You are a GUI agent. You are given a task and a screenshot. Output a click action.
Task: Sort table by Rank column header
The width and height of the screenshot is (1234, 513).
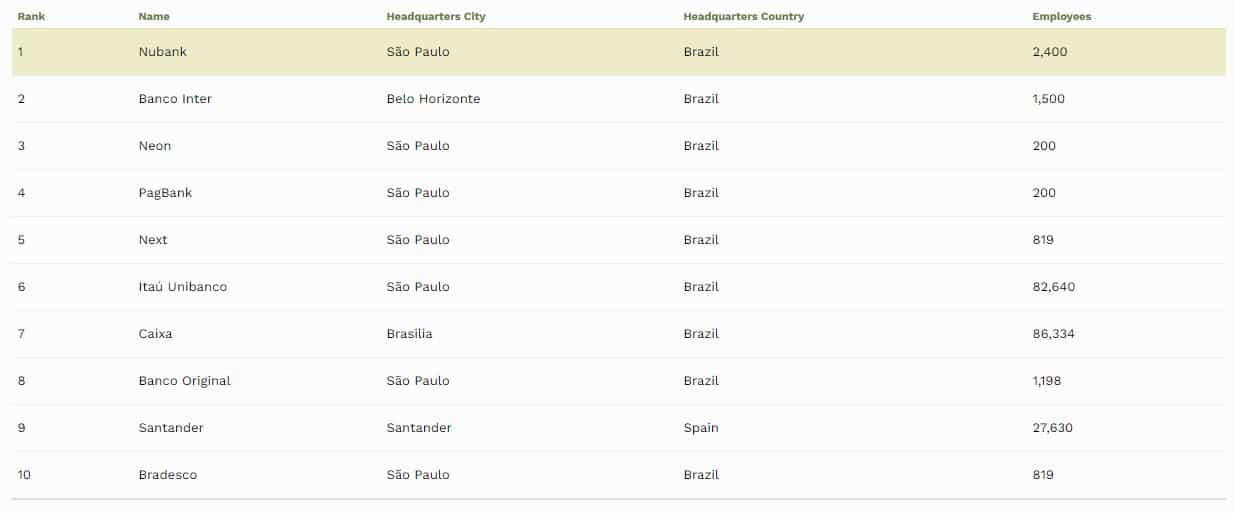31,17
